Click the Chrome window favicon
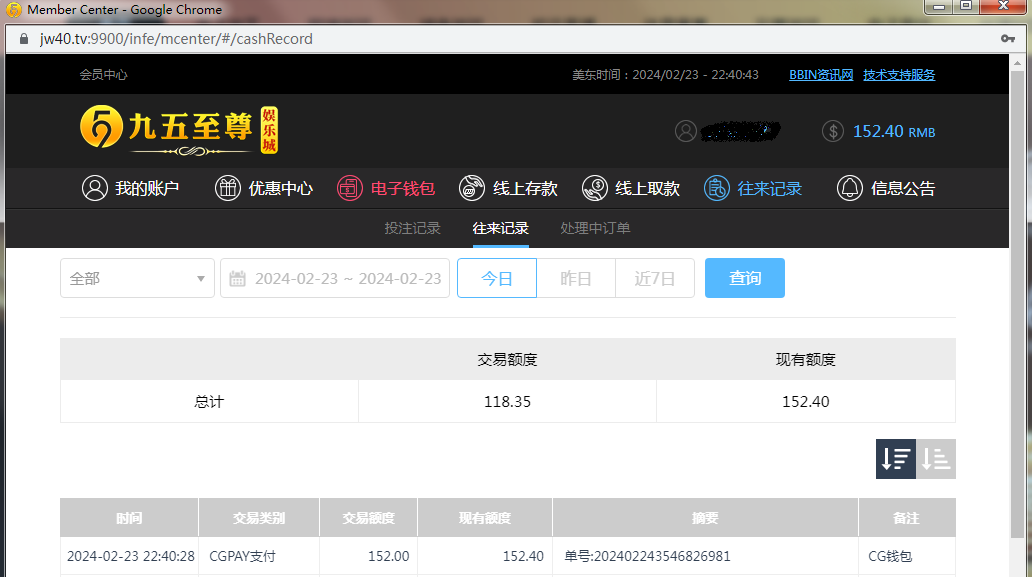Viewport: 1032px width, 577px height. (13, 10)
